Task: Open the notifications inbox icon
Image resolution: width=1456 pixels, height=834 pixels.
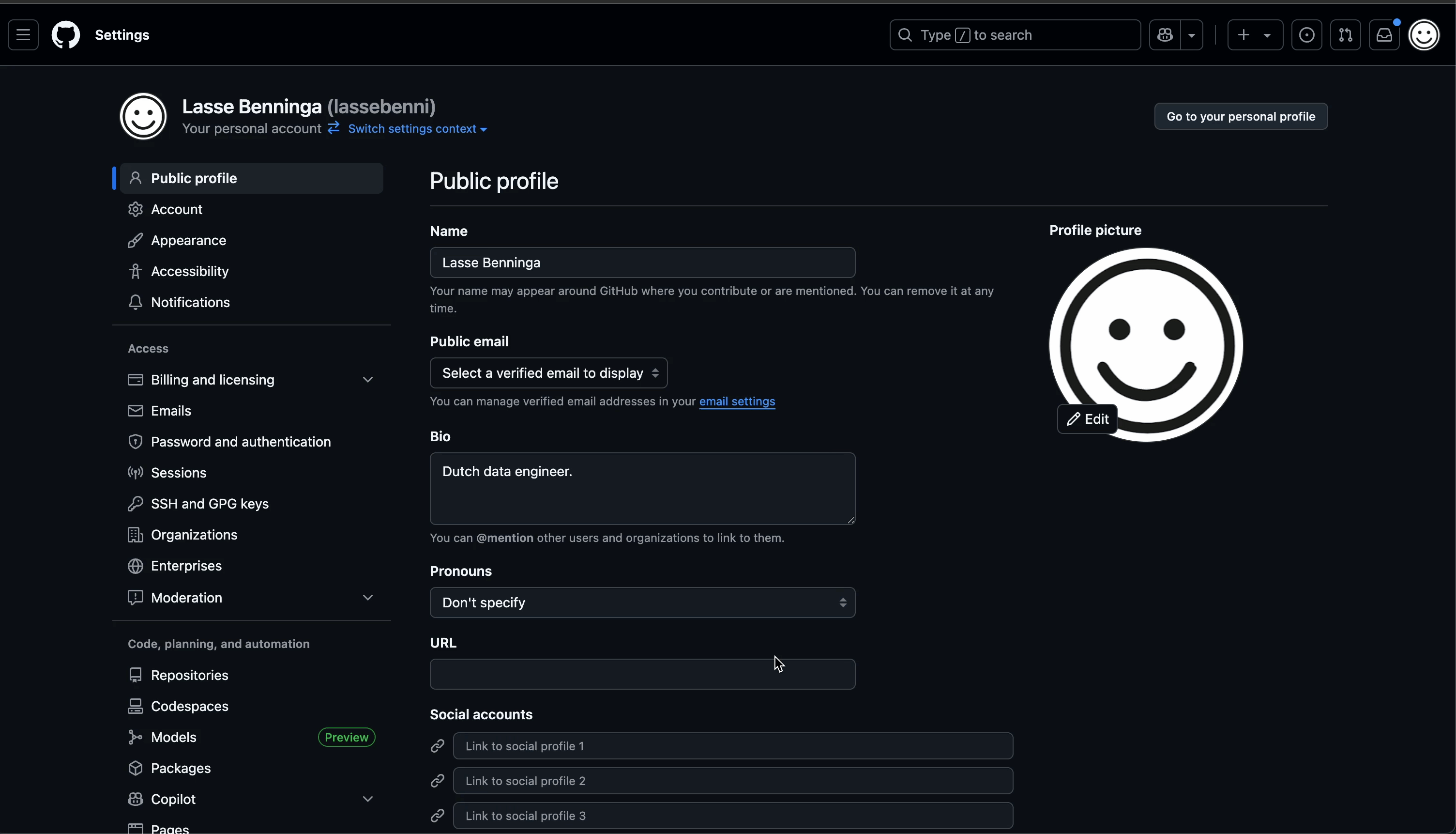Action: point(1384,35)
